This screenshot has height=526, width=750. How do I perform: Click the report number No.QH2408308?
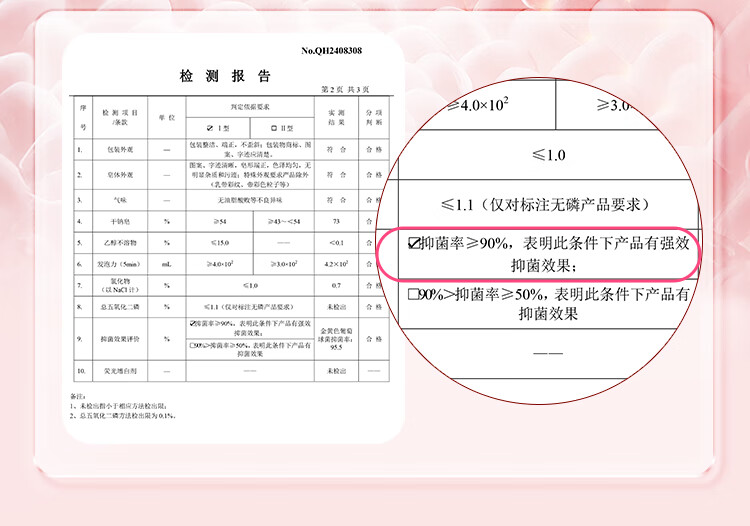point(331,51)
